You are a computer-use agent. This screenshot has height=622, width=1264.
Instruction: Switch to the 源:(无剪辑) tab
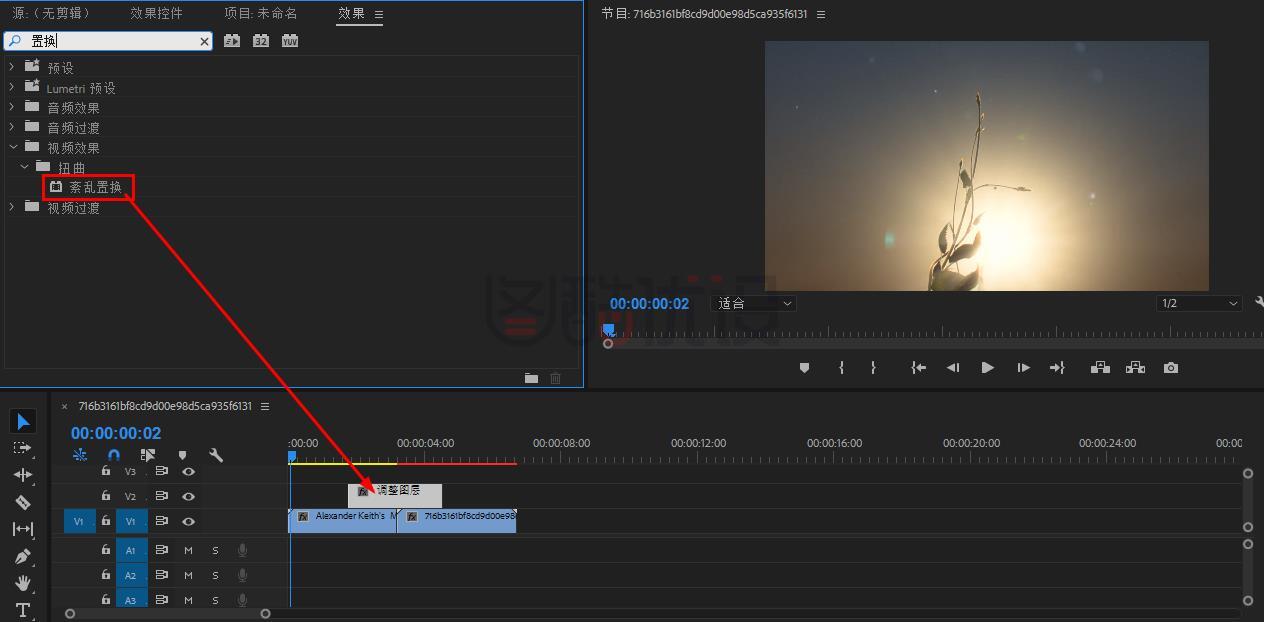coord(50,14)
